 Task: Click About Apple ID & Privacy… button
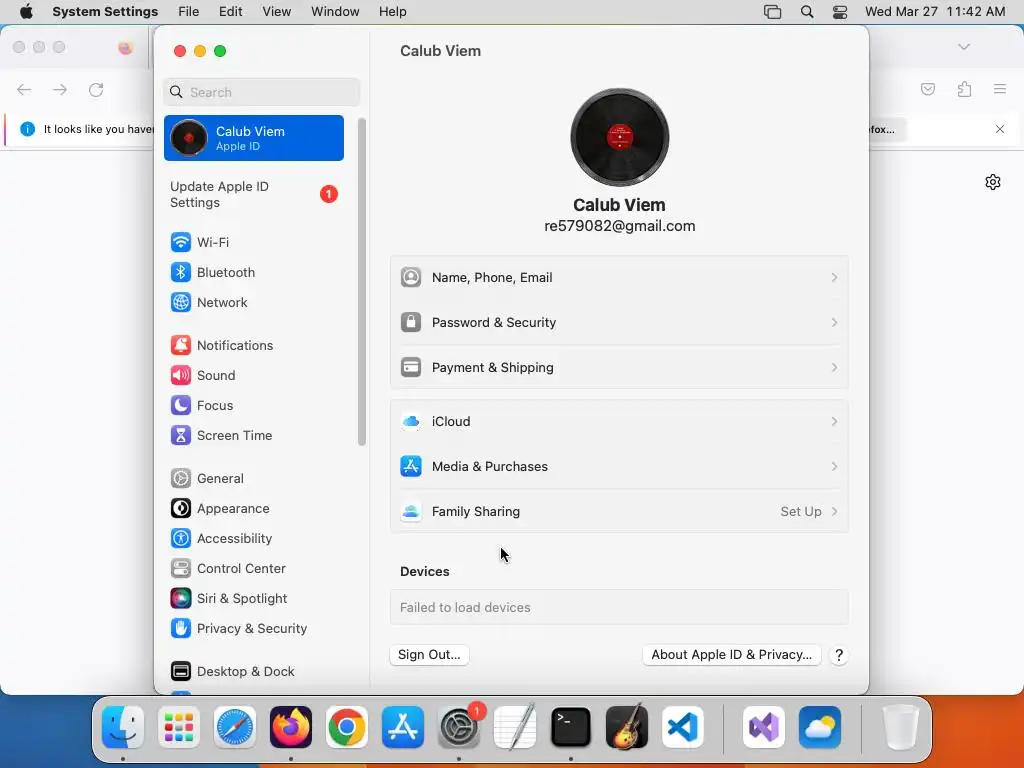(x=731, y=655)
